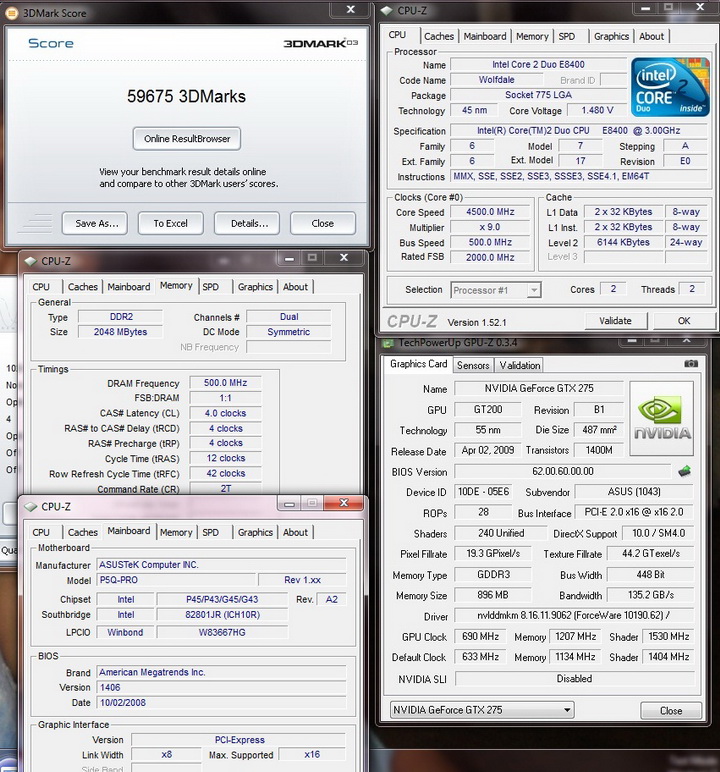Image resolution: width=720 pixels, height=772 pixels.
Task: Open About tab in CPU-Z Mainboard window
Action: click(295, 532)
